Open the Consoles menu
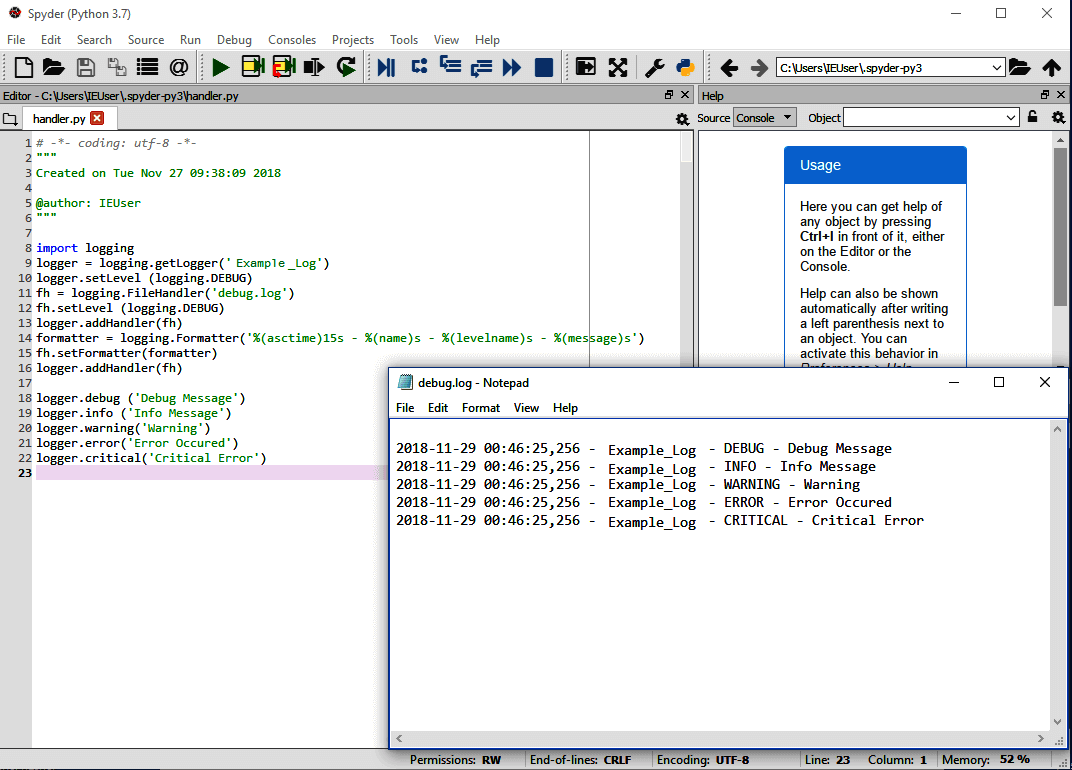This screenshot has width=1072, height=770. (x=292, y=40)
